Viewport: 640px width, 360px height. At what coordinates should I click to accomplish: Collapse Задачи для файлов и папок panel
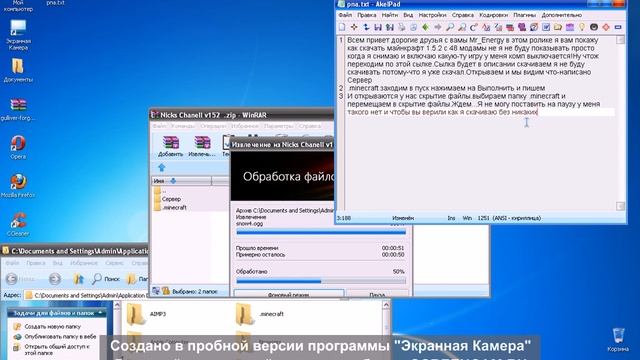tap(100, 313)
